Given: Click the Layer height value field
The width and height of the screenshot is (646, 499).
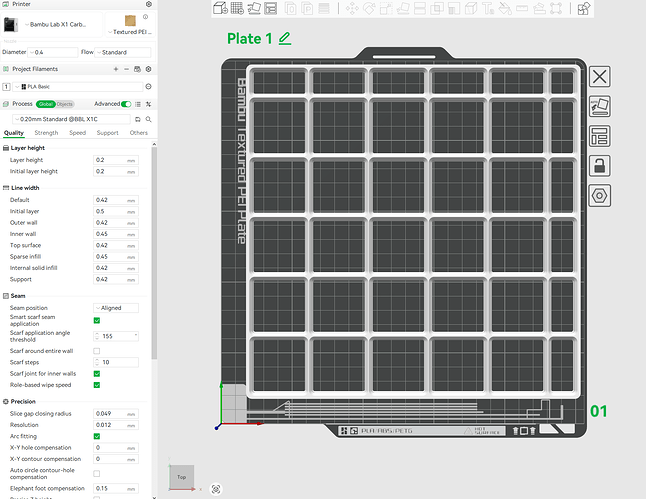Looking at the screenshot, I should pos(116,160).
